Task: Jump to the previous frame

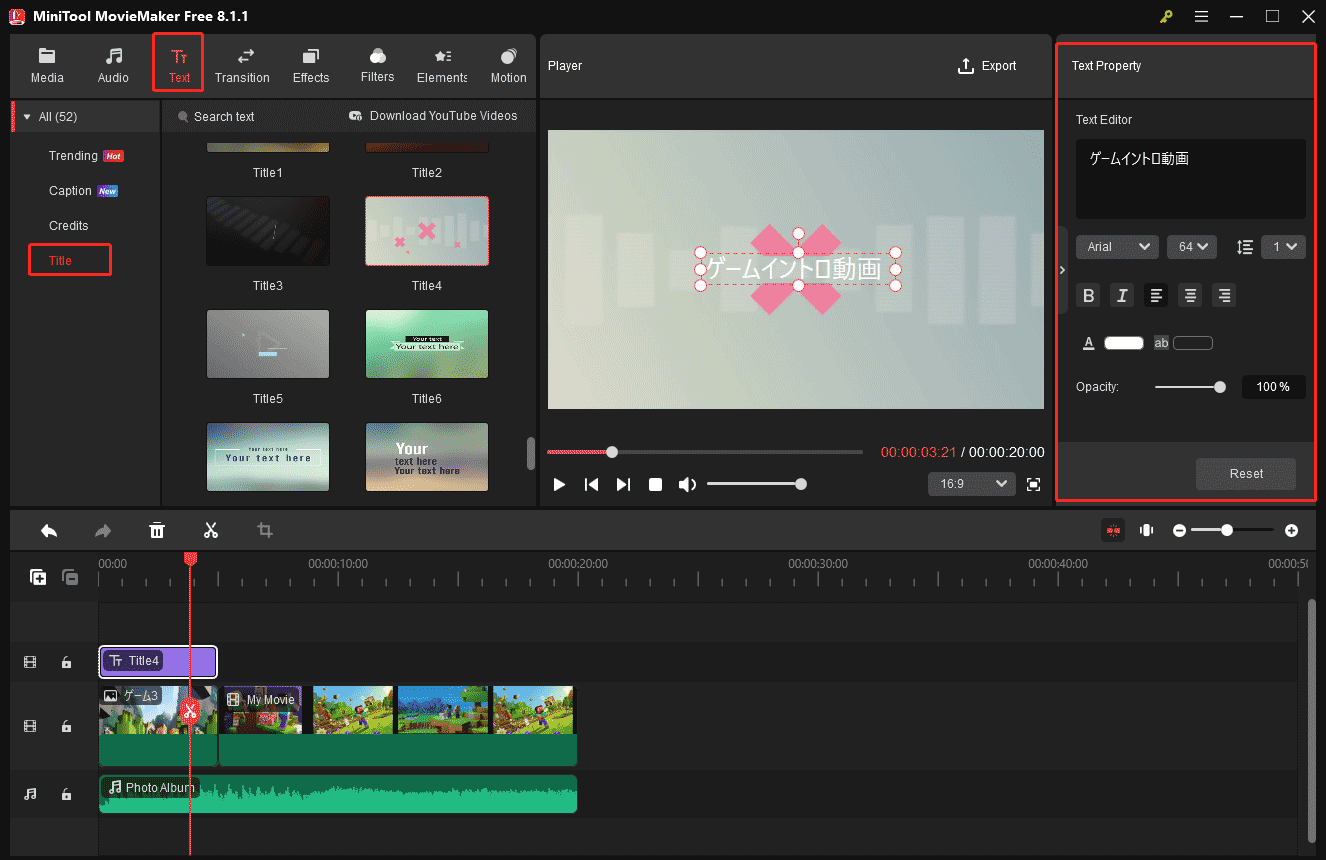Action: (591, 484)
